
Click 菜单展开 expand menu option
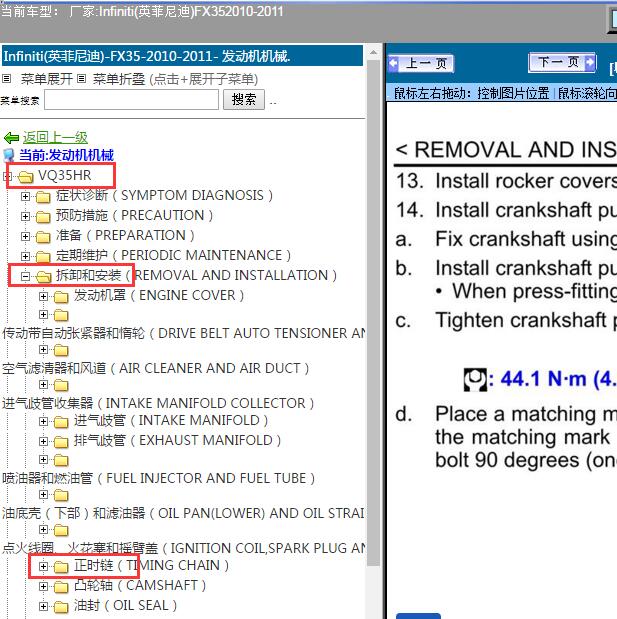point(47,79)
